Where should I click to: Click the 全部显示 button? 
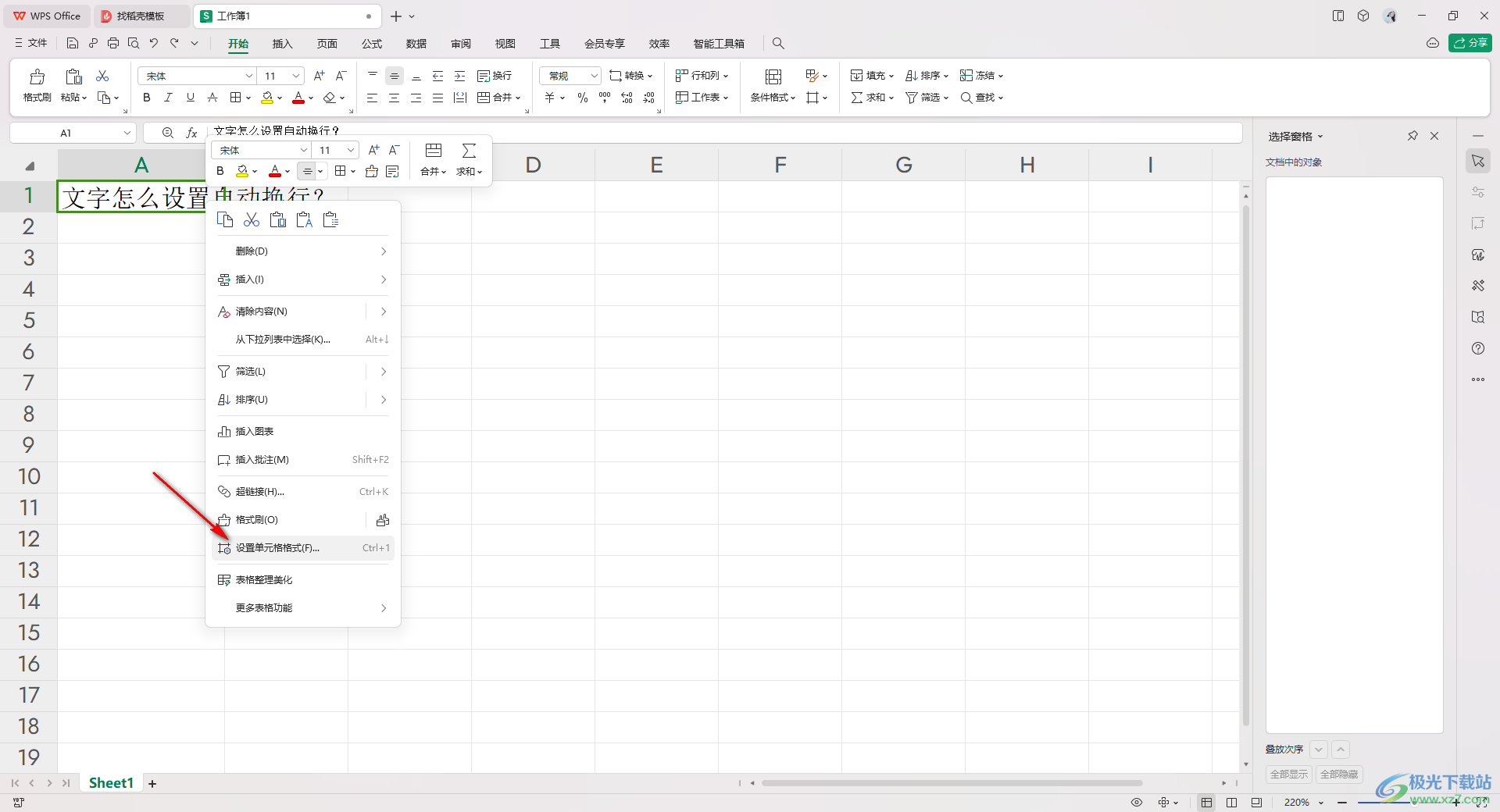pyautogui.click(x=1289, y=775)
